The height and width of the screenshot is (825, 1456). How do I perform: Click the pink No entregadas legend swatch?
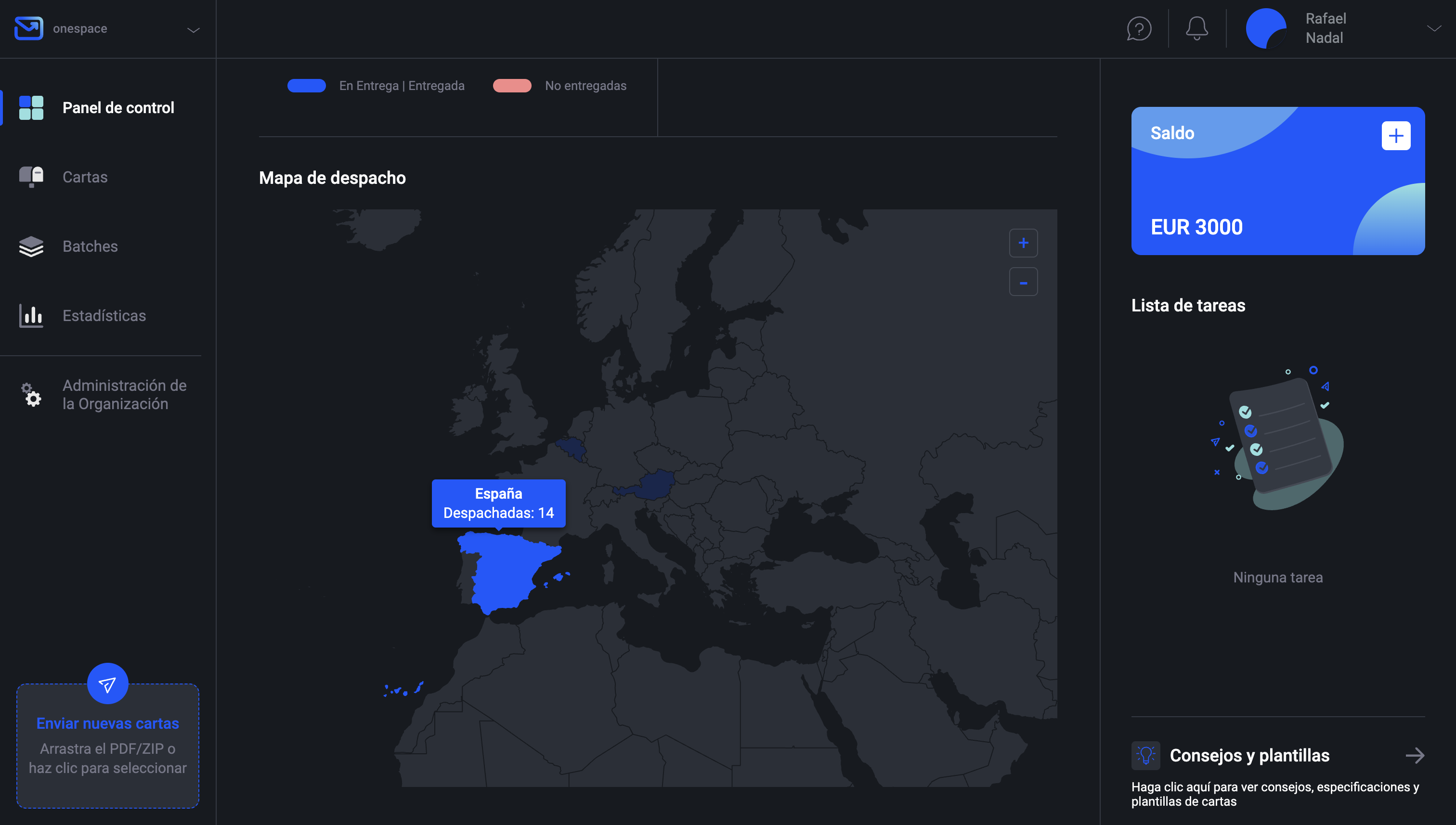pos(512,86)
